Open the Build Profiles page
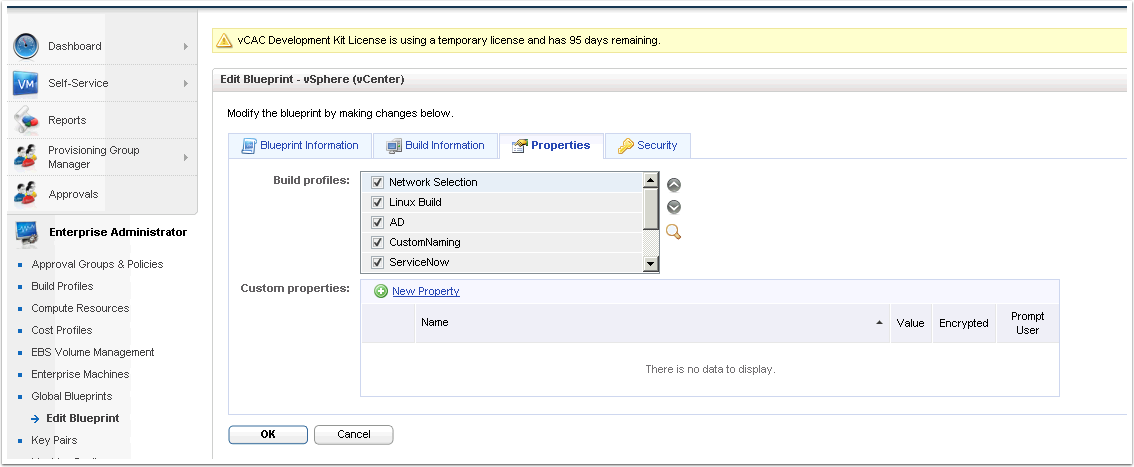The image size is (1134, 467). [62, 286]
